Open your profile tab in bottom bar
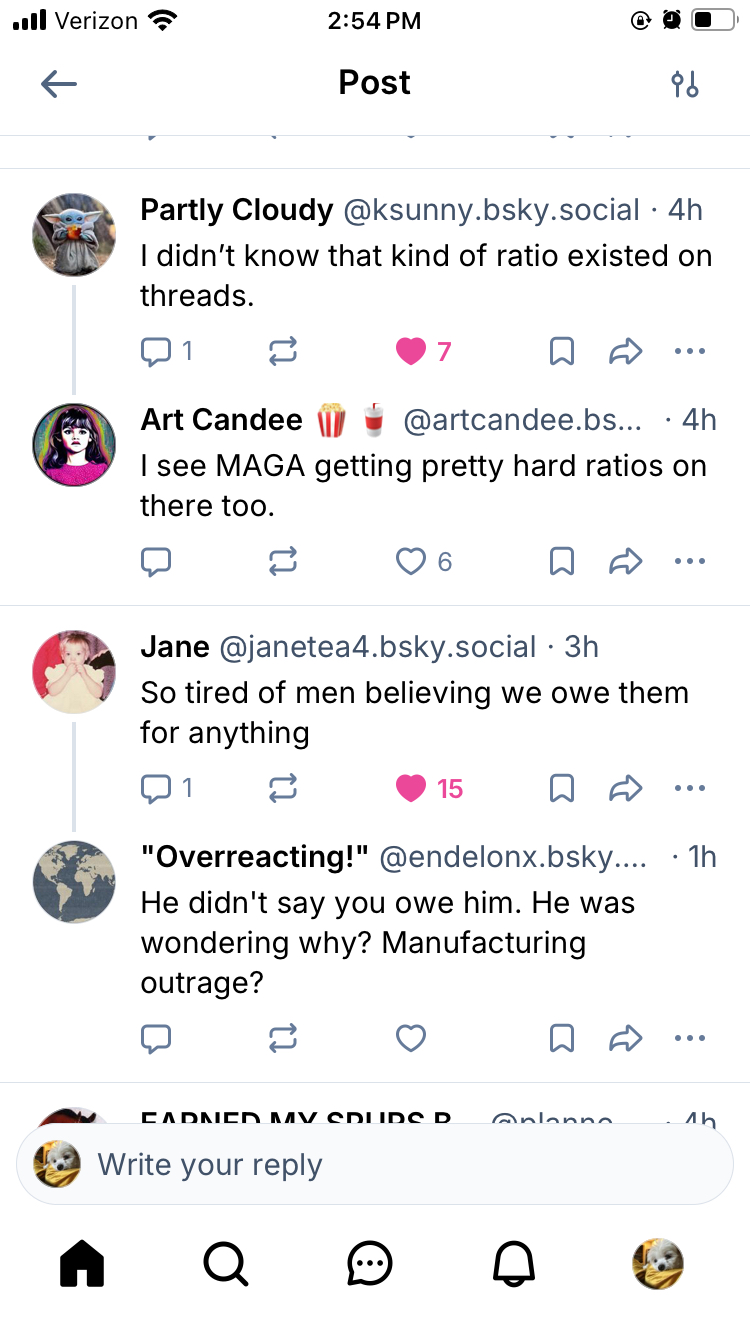This screenshot has height=1334, width=750. point(658,1265)
